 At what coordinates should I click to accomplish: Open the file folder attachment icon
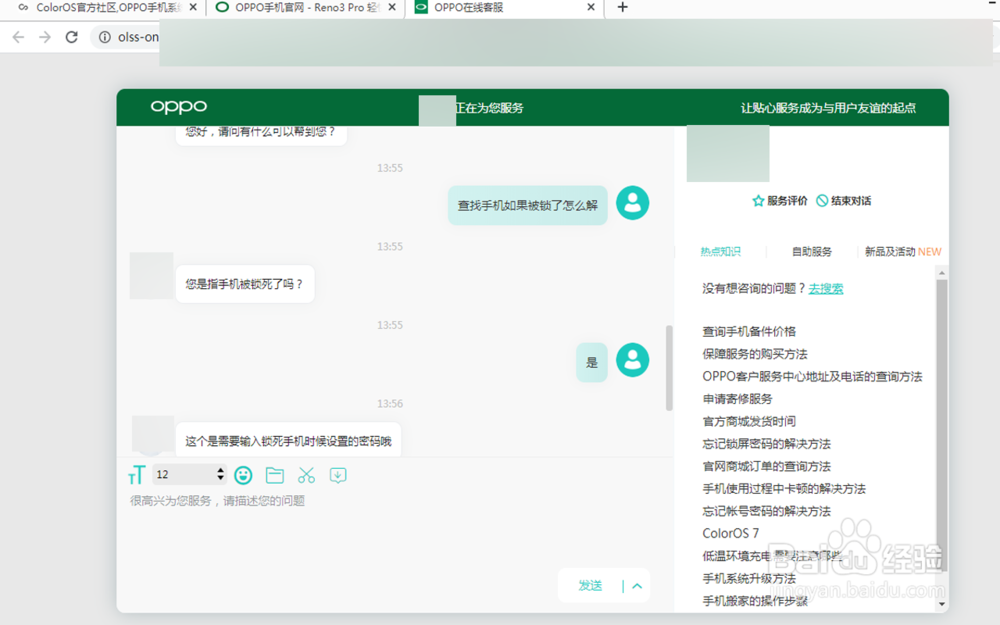click(275, 475)
